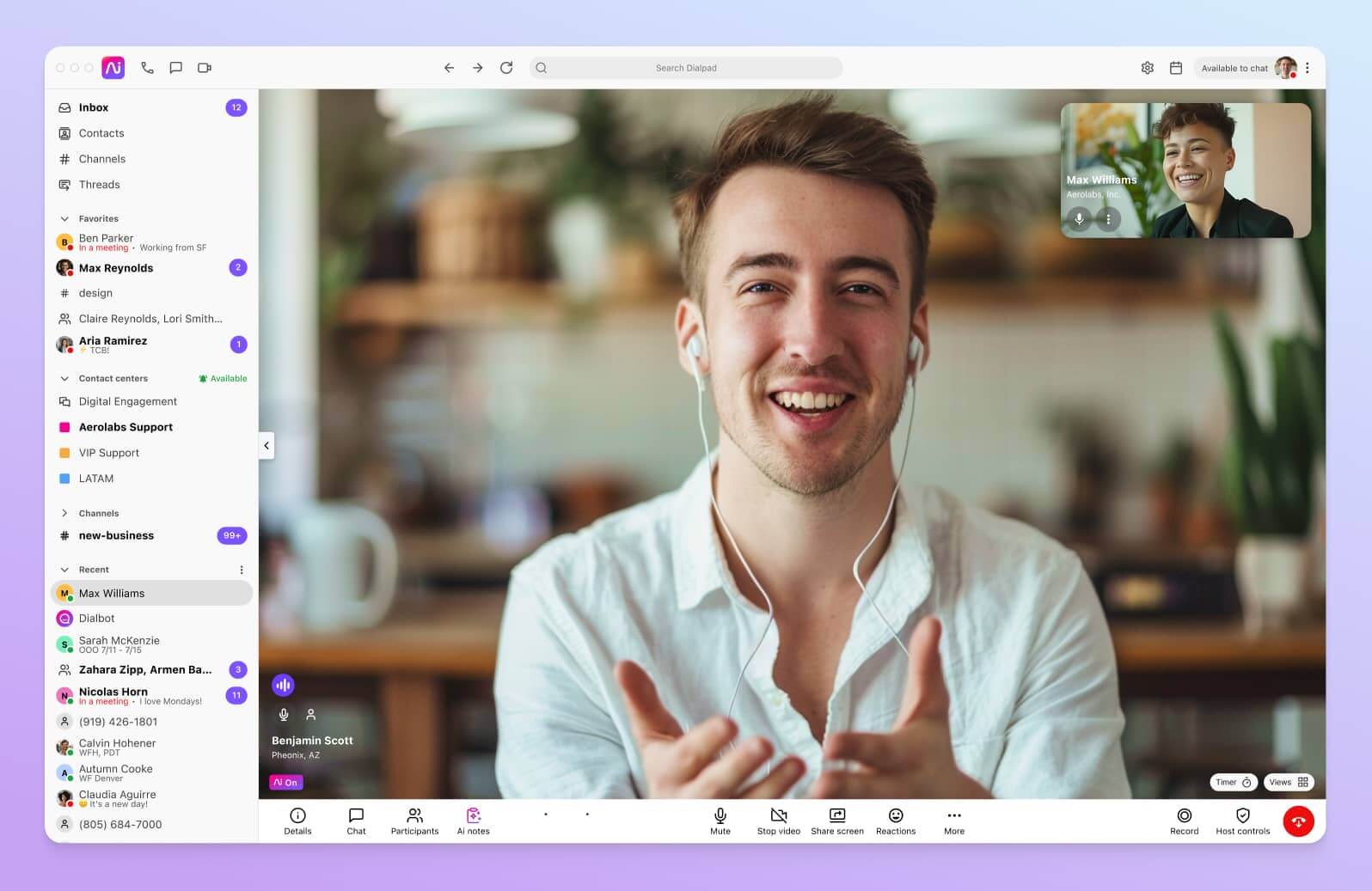Image resolution: width=1372 pixels, height=891 pixels.
Task: Open Host controls shield icon
Action: click(1242, 815)
